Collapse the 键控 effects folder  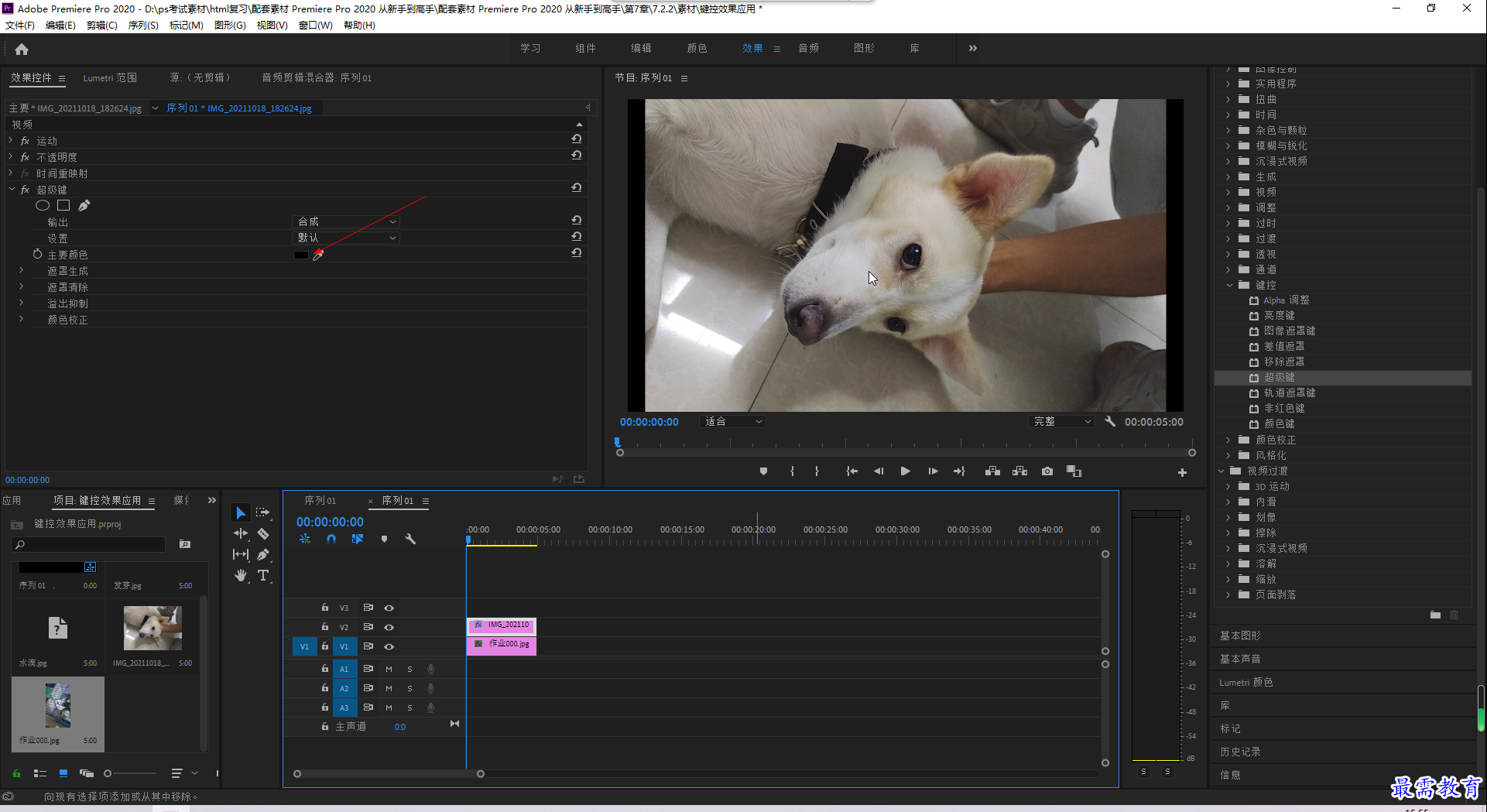1229,285
